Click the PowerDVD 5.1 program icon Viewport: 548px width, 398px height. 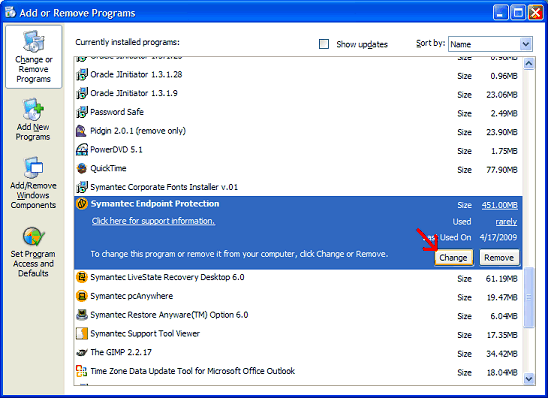pyautogui.click(x=82, y=150)
